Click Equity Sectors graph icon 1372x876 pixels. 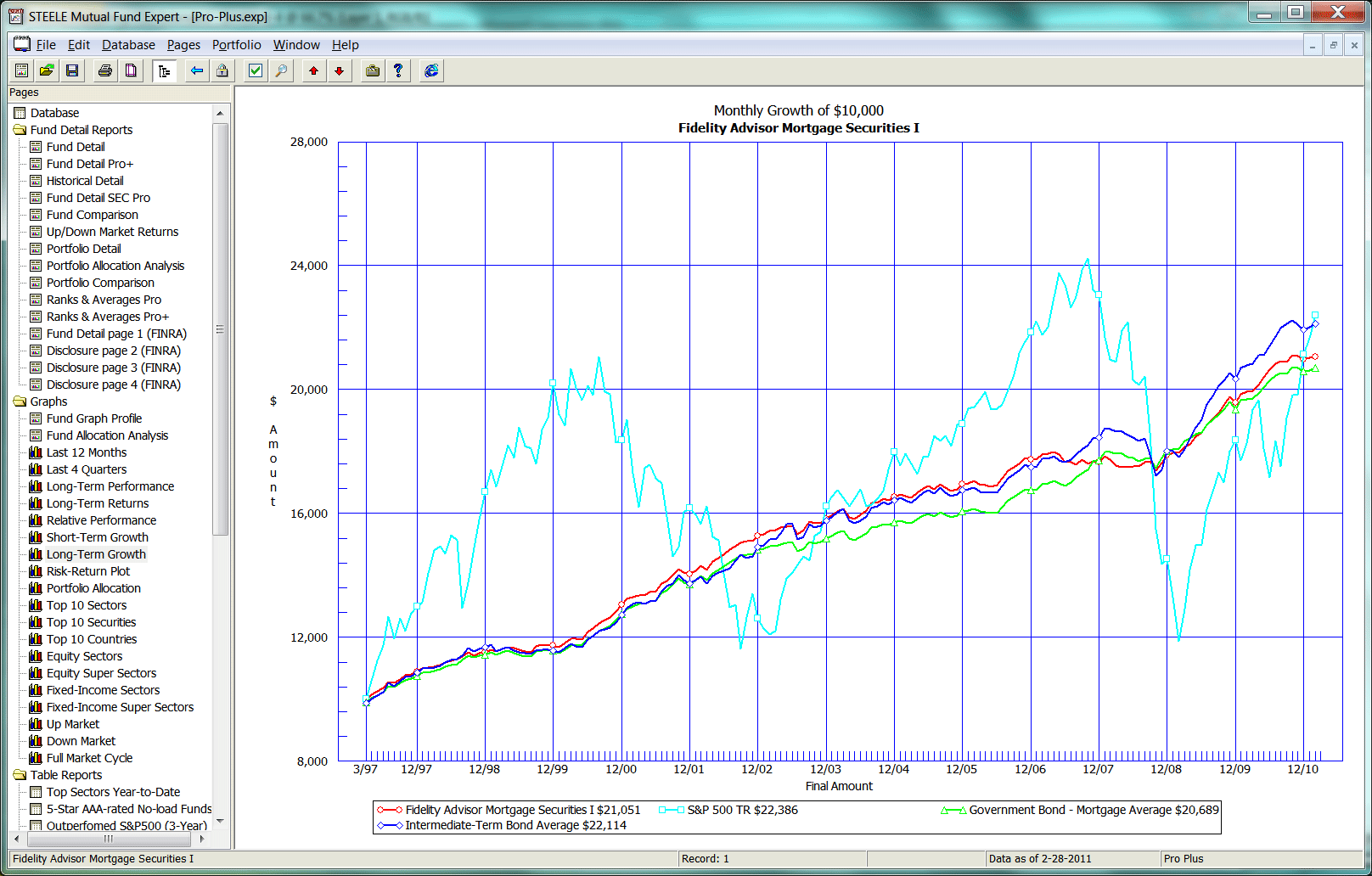[36, 656]
